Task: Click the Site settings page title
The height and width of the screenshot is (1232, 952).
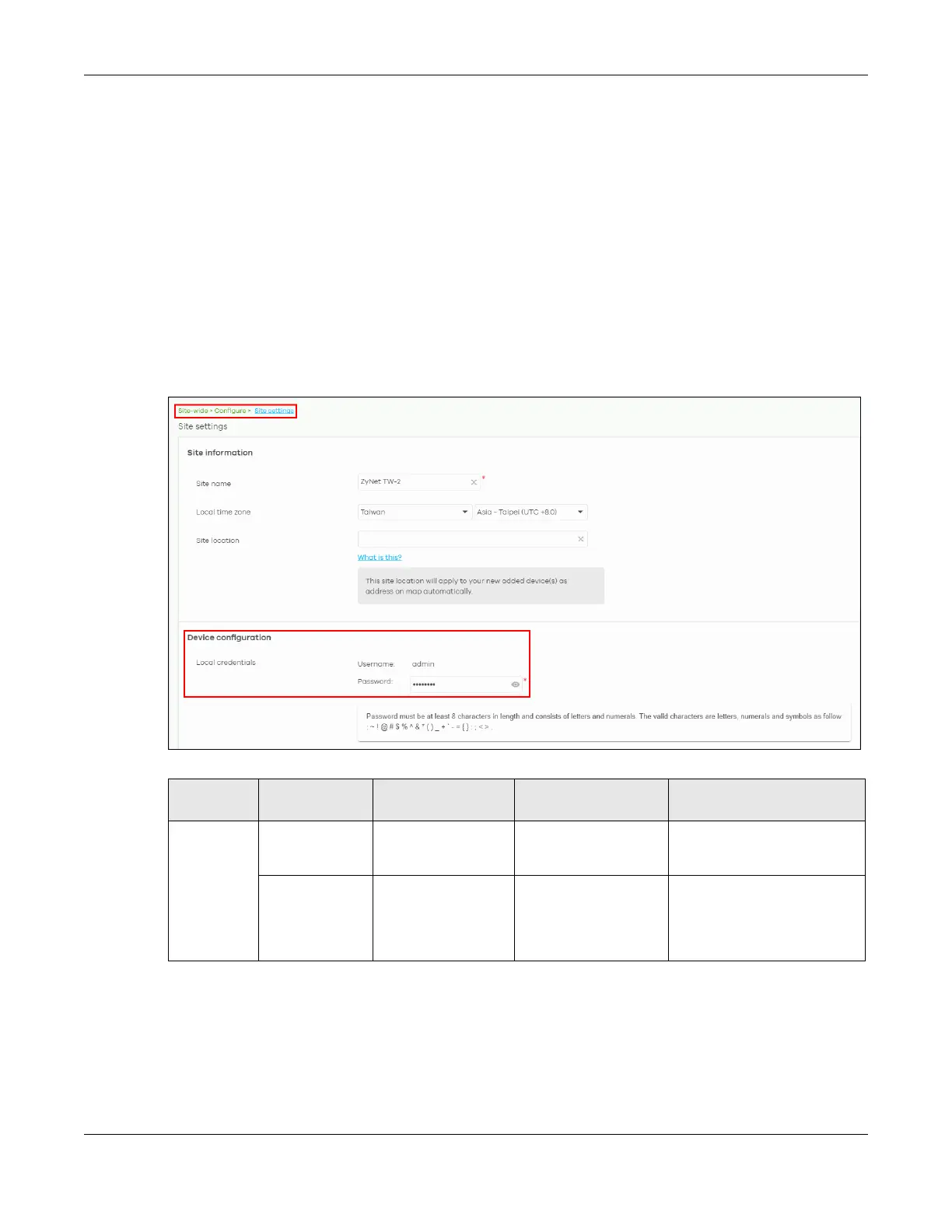Action: pos(203,426)
